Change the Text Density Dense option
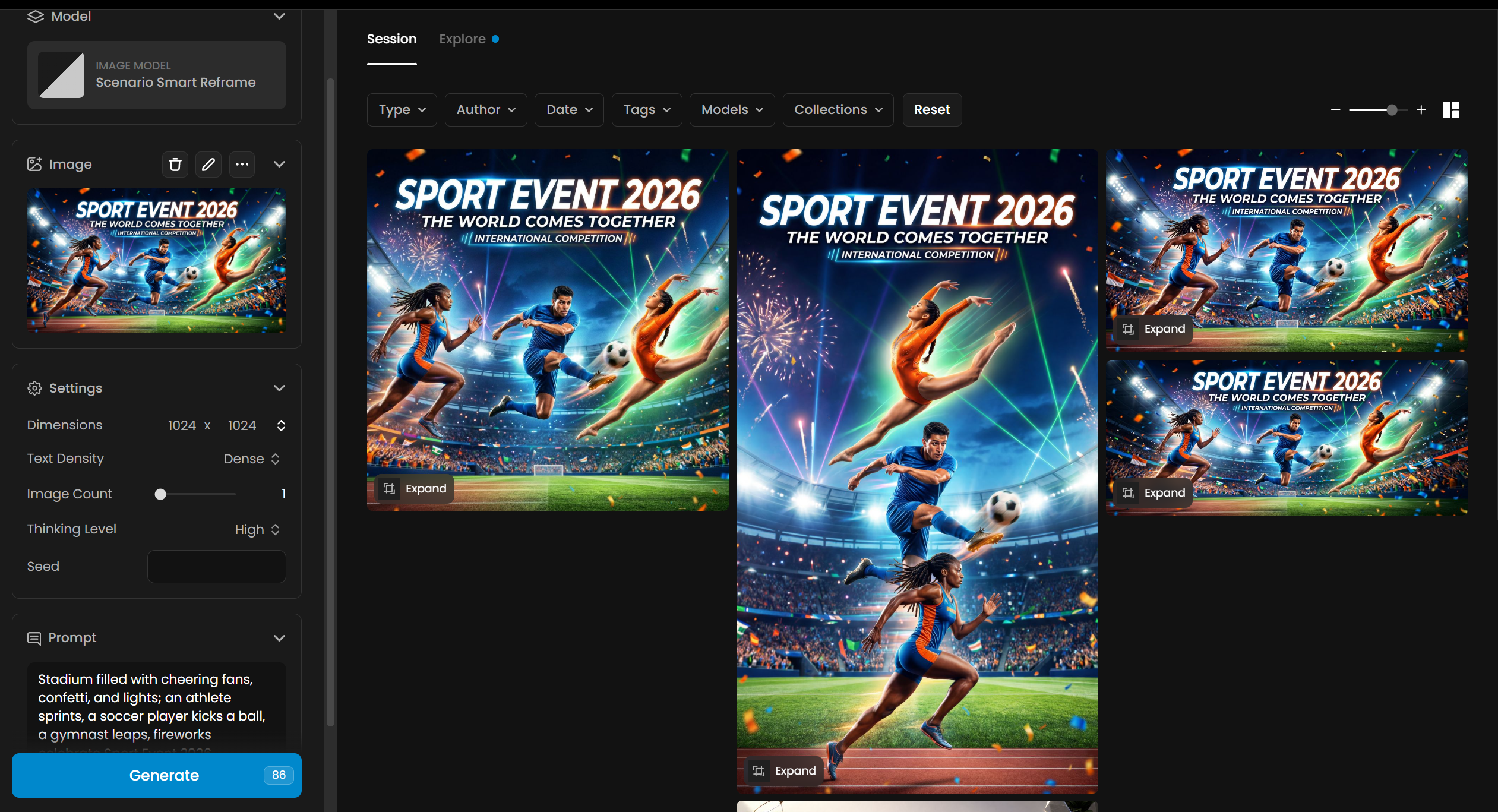 click(x=252, y=459)
